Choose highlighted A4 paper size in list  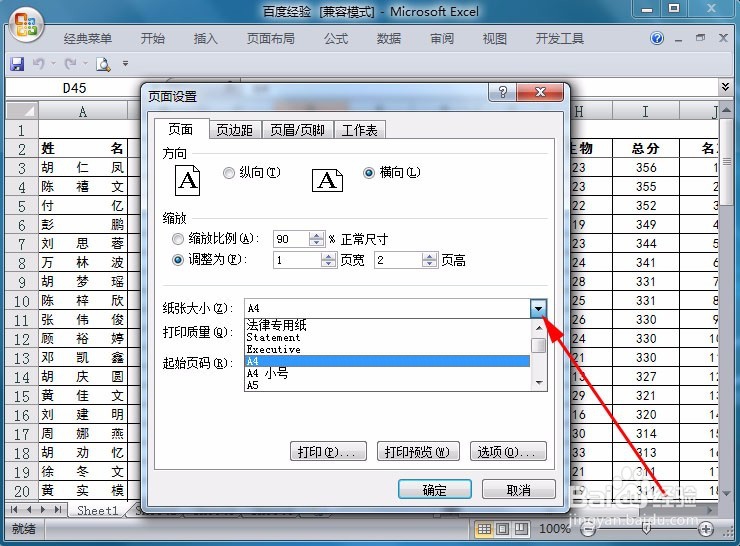point(387,361)
